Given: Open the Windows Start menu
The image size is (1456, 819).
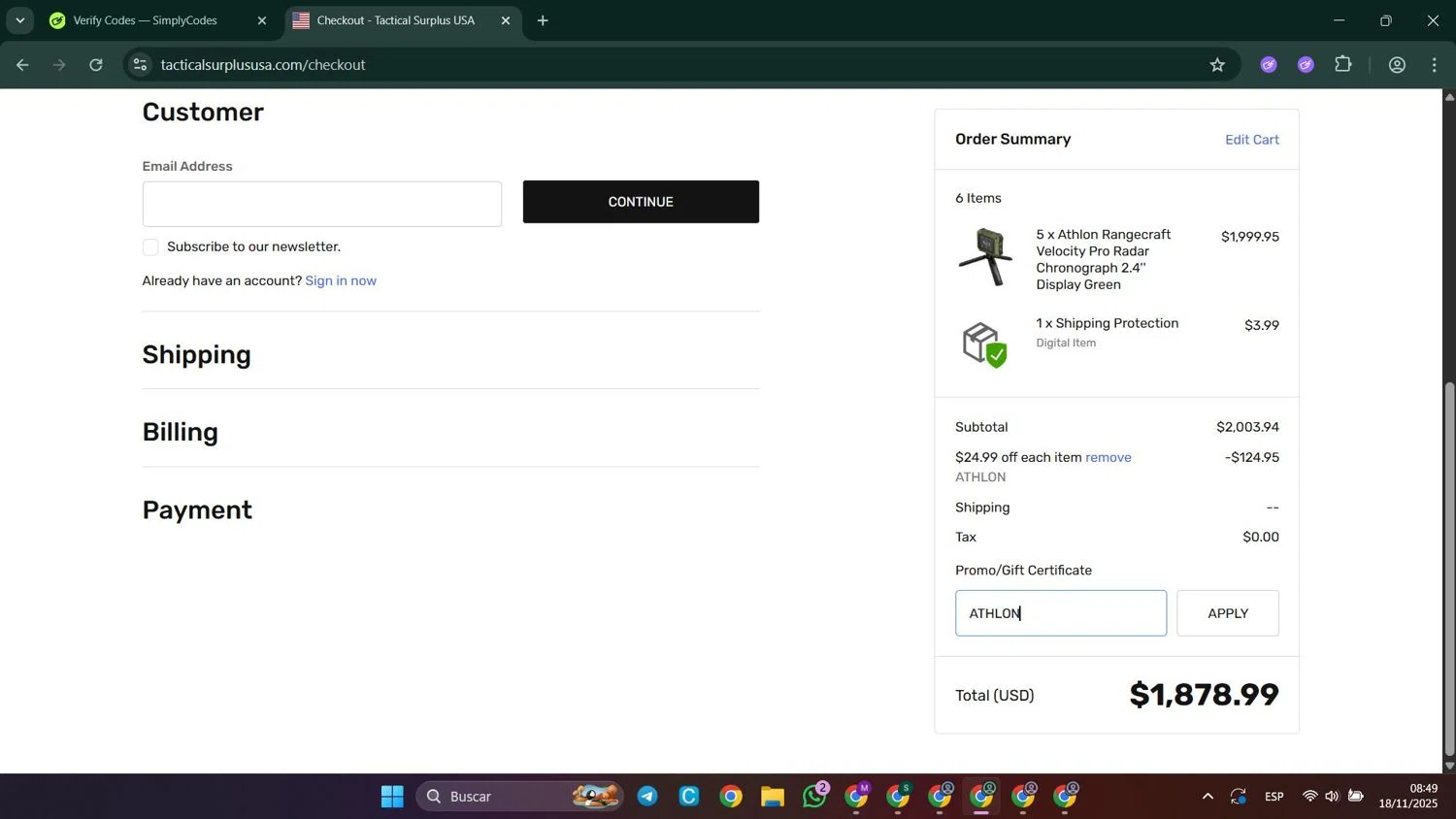Looking at the screenshot, I should [x=392, y=797].
